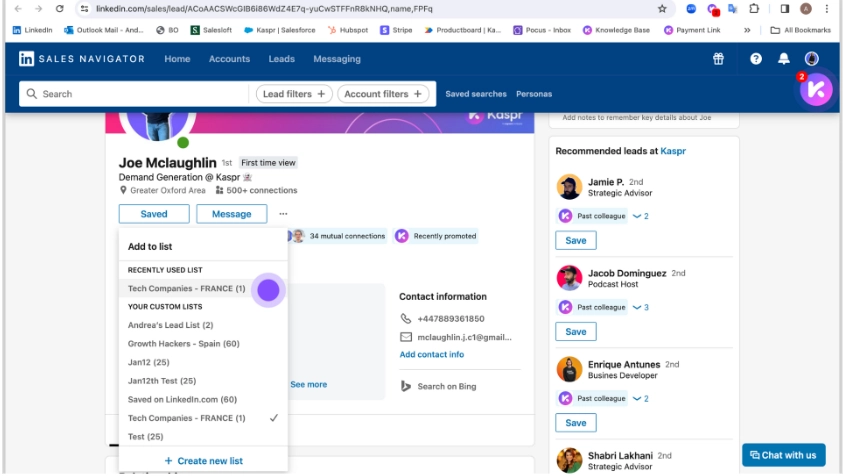Open the LinkedIn bookmark

[32, 30]
